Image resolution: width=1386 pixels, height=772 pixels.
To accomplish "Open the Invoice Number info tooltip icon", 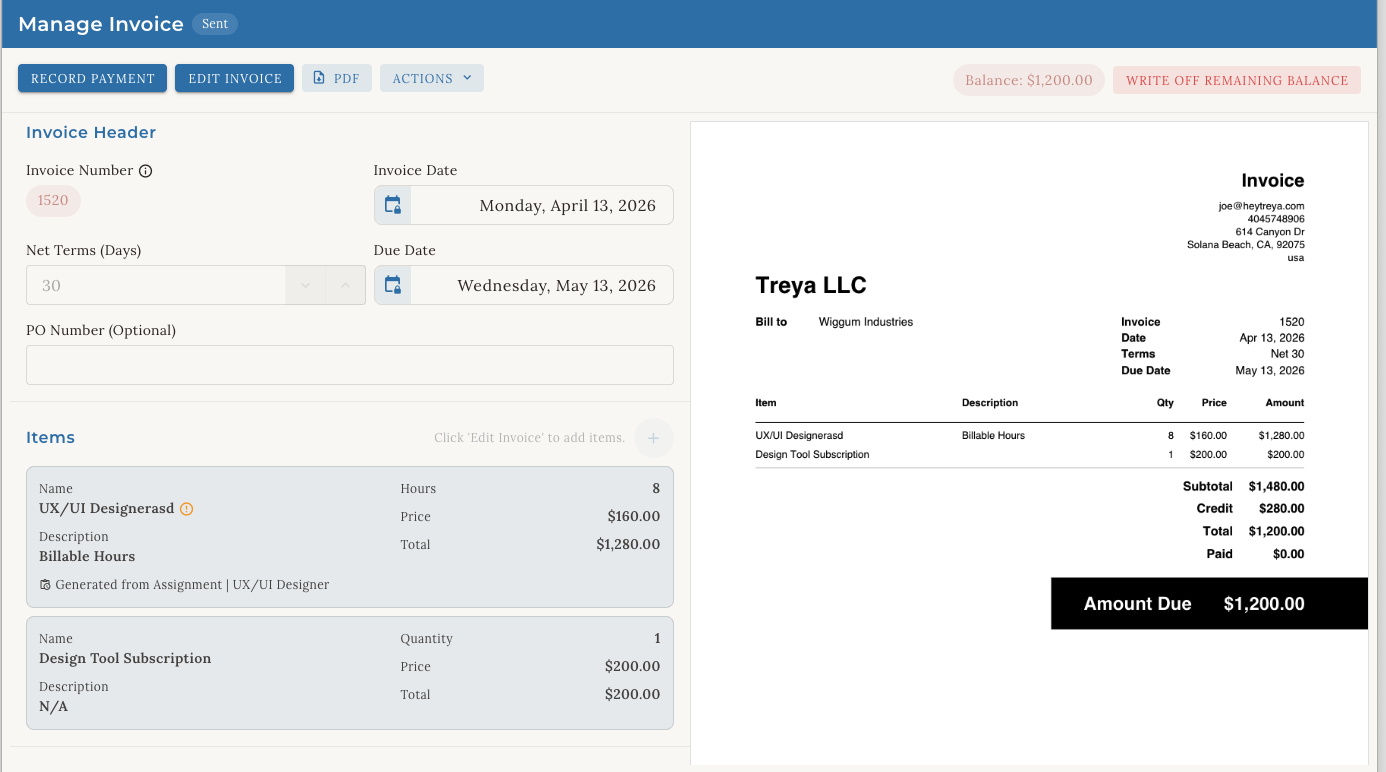I will [145, 171].
